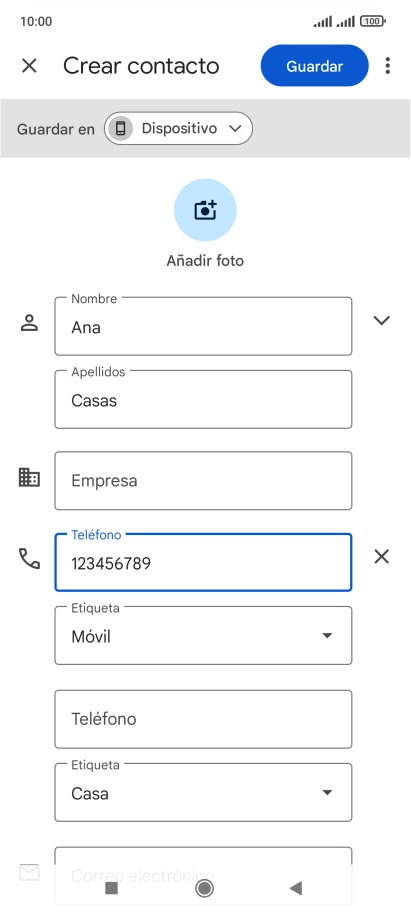Screen dimensions: 411x914
Task: Close the Crear contacto screen with X
Action: coord(29,66)
